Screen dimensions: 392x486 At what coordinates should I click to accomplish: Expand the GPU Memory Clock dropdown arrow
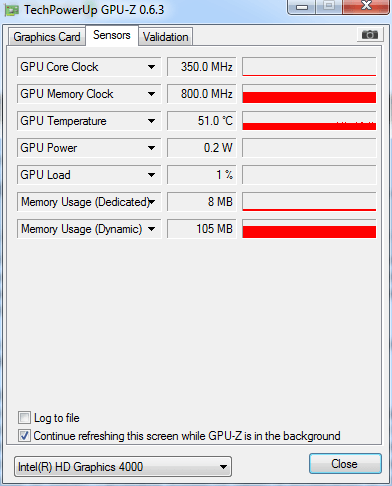[151, 94]
